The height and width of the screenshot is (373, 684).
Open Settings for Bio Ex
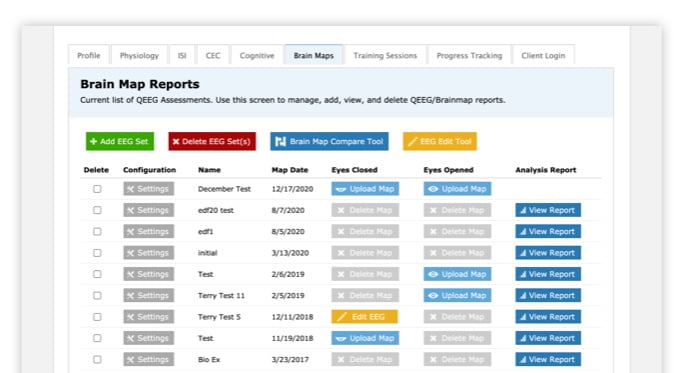click(148, 360)
